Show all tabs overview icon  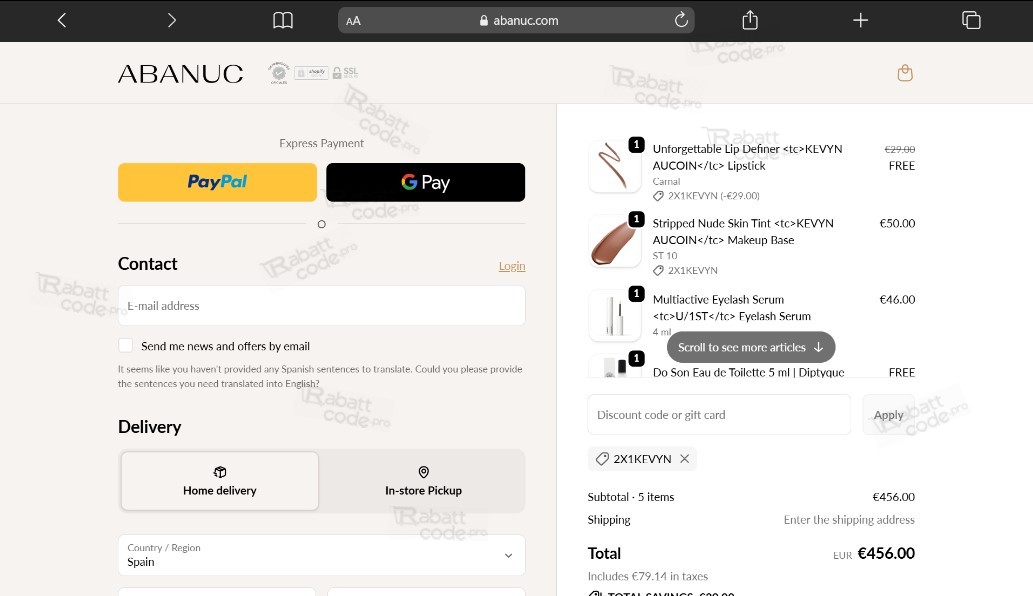click(971, 20)
